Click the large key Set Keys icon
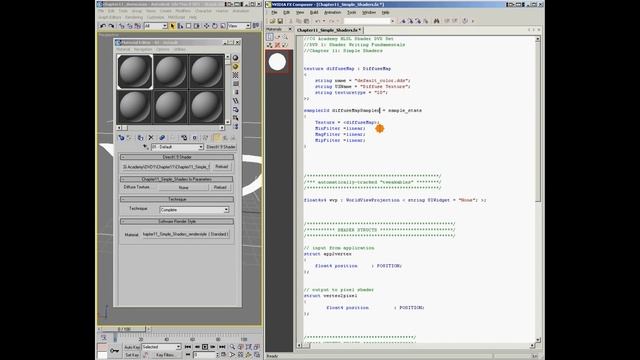This screenshot has width=640, height=360. (x=115, y=351)
